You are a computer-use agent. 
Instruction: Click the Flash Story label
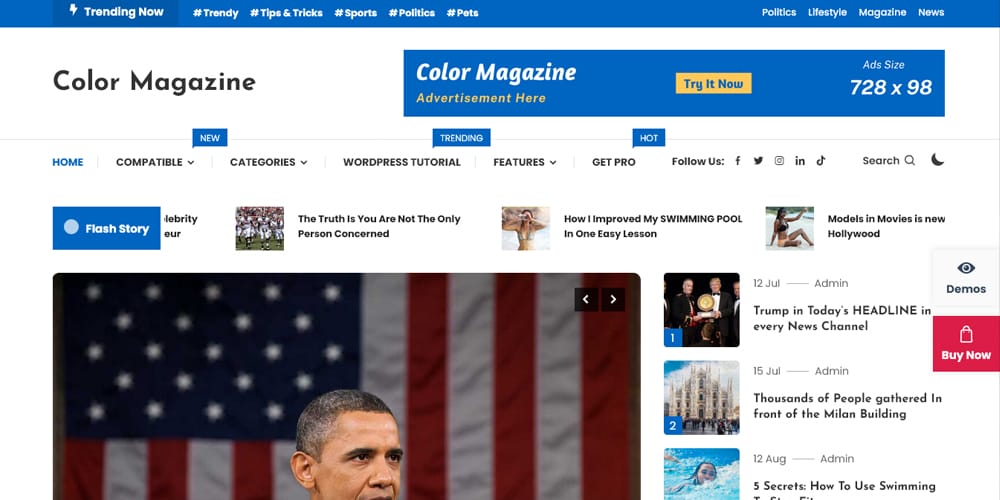(107, 228)
